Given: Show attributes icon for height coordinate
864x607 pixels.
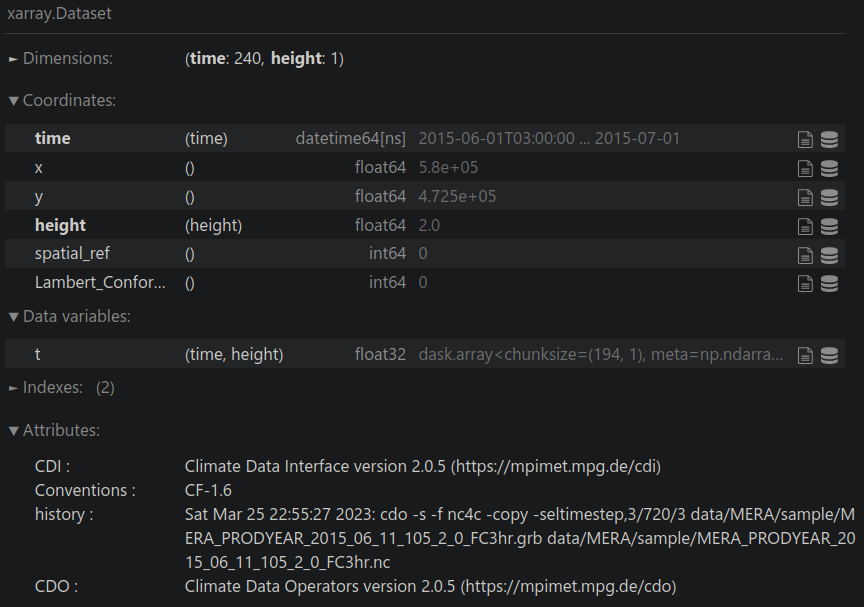Looking at the screenshot, I should 805,226.
